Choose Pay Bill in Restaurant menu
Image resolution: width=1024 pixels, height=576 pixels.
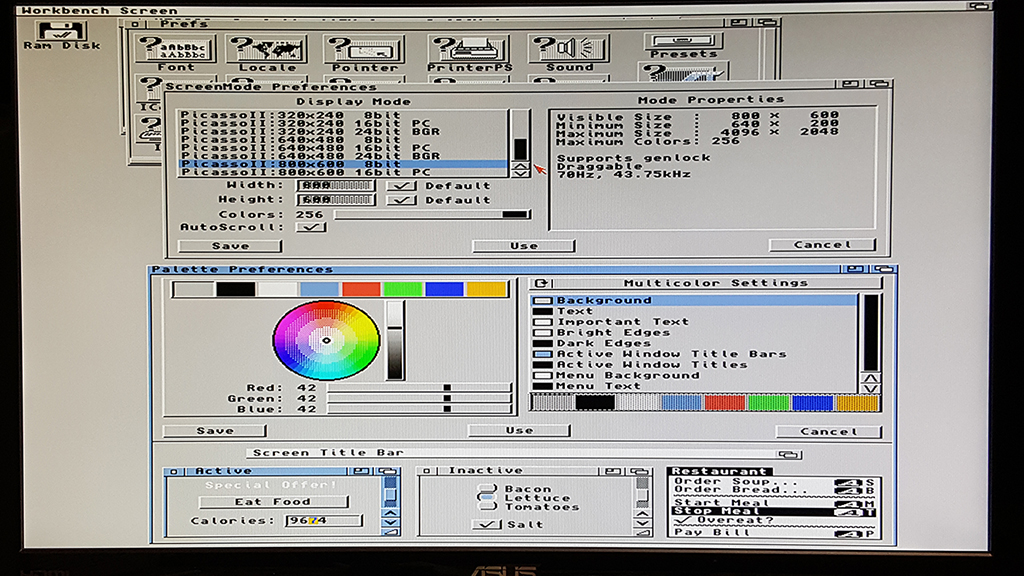click(774, 533)
